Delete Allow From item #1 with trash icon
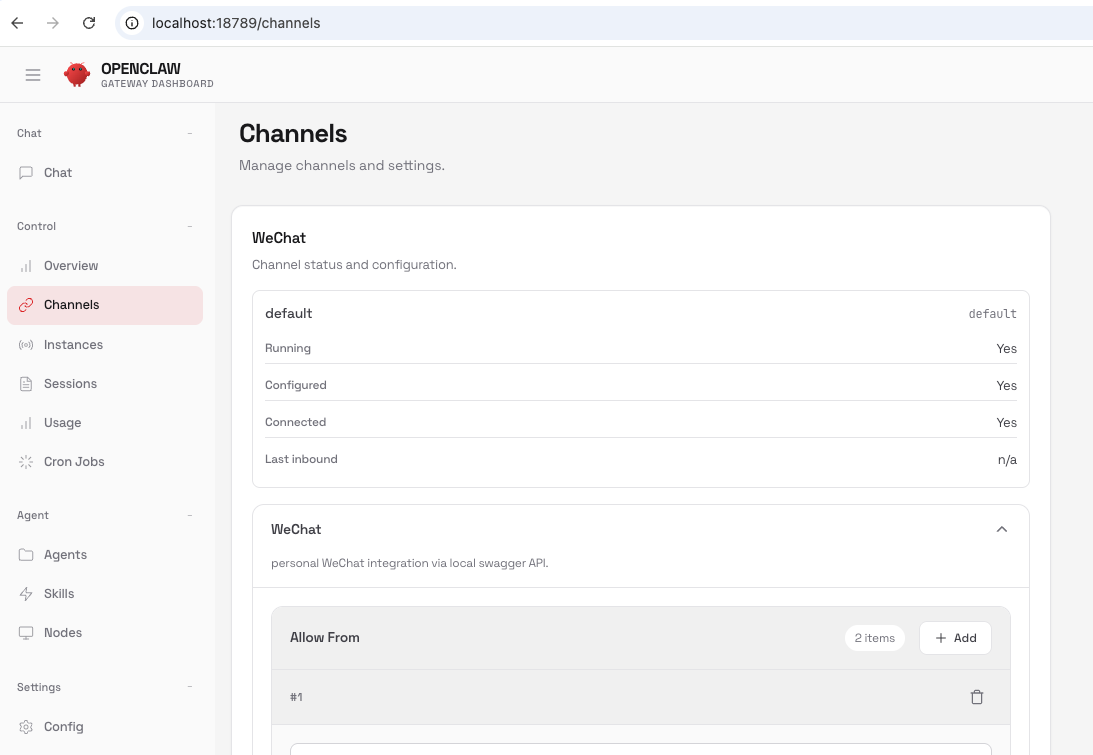 pyautogui.click(x=977, y=697)
